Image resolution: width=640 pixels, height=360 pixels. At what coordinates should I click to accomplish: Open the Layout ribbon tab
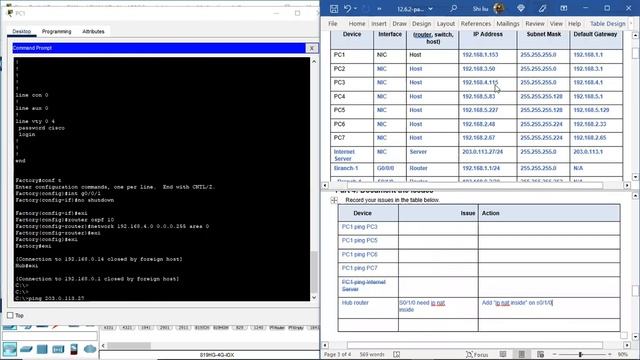446,24
